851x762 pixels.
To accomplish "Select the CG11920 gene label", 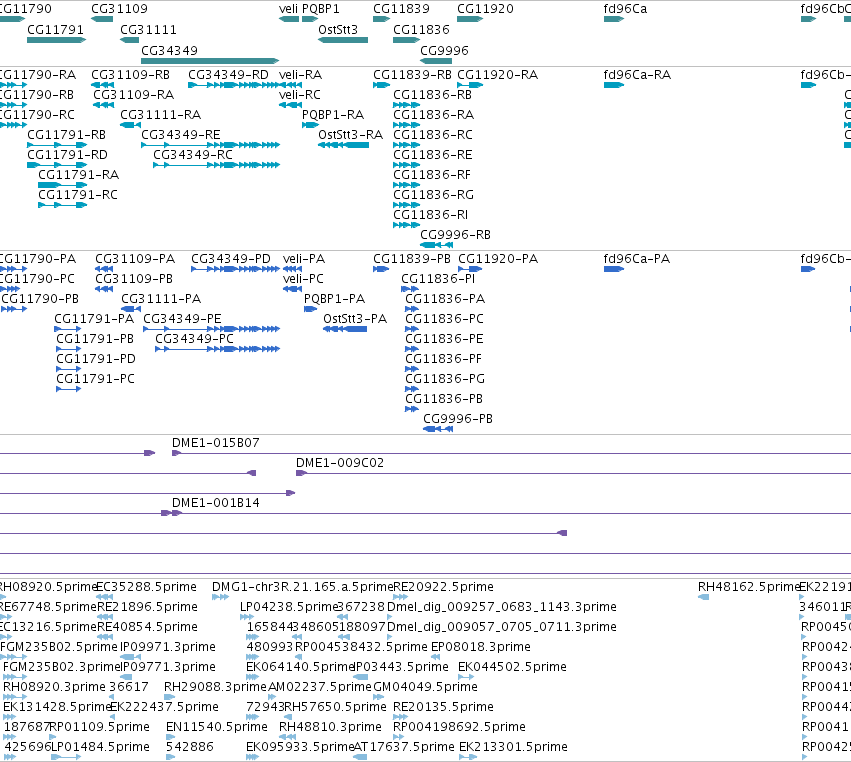I will click(485, 9).
